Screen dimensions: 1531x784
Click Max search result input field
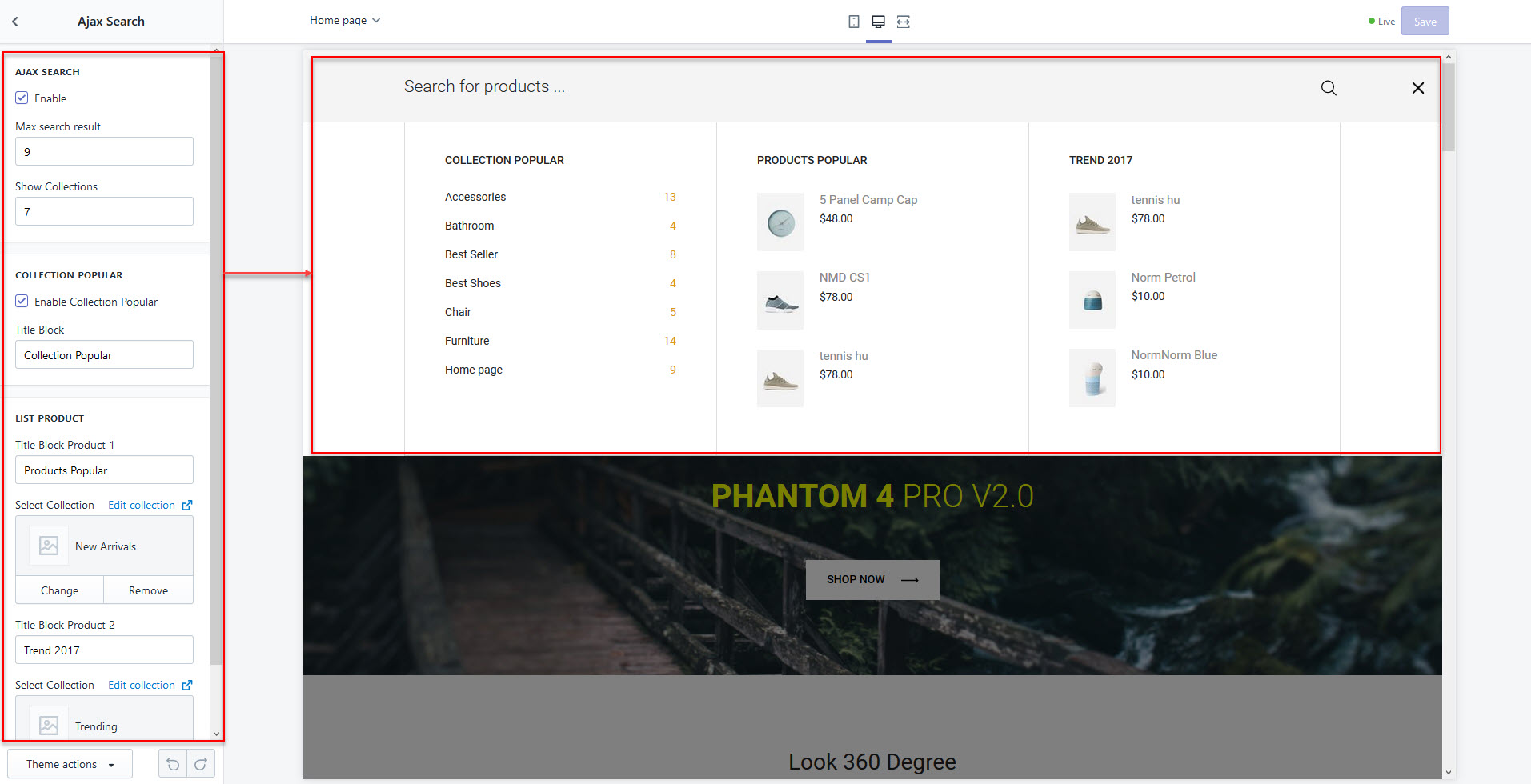tap(104, 151)
